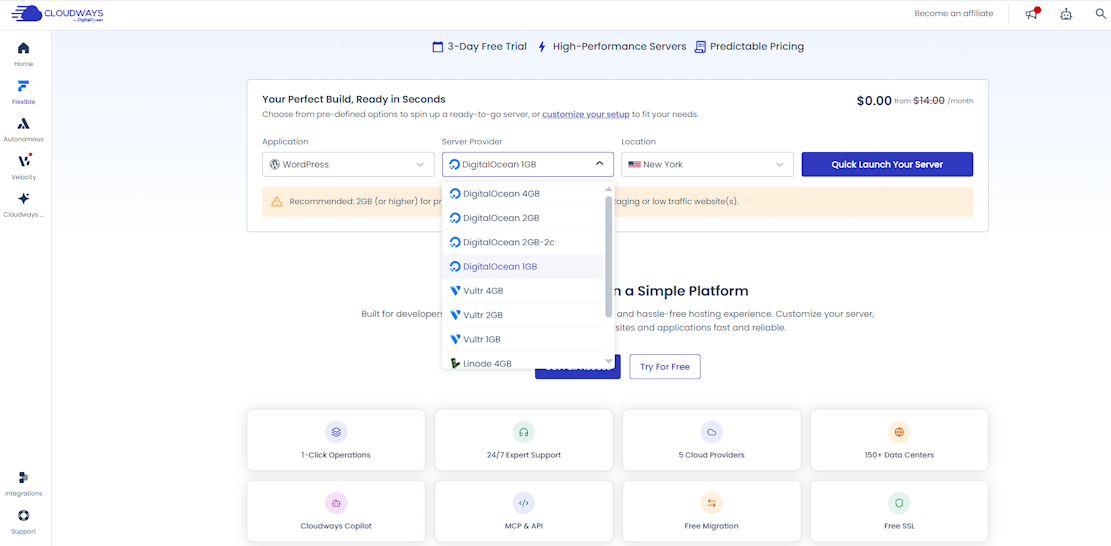Select Vultr 1GB option
1111x546 pixels.
pos(523,339)
